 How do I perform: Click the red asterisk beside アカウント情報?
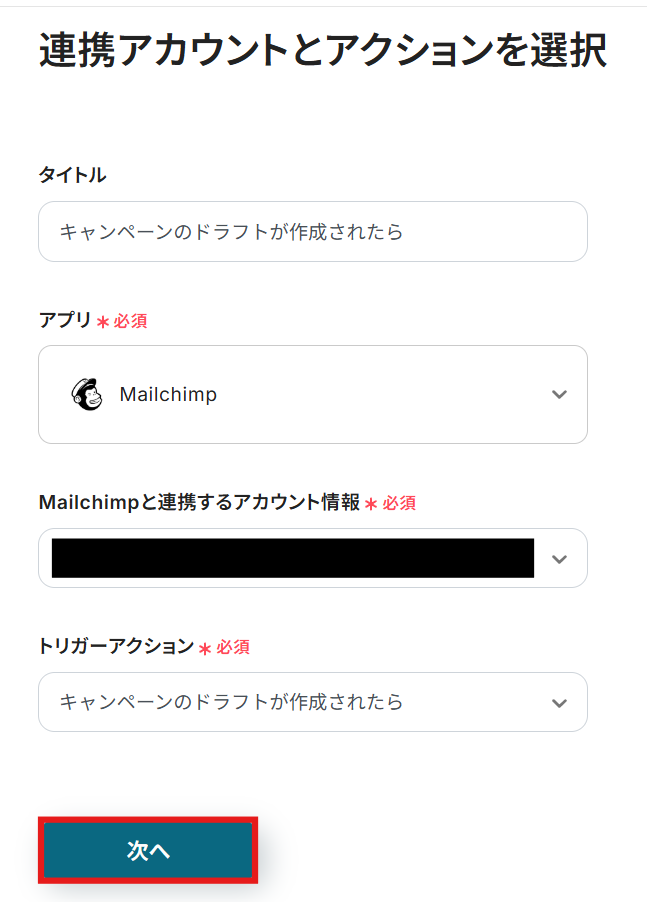click(x=371, y=504)
